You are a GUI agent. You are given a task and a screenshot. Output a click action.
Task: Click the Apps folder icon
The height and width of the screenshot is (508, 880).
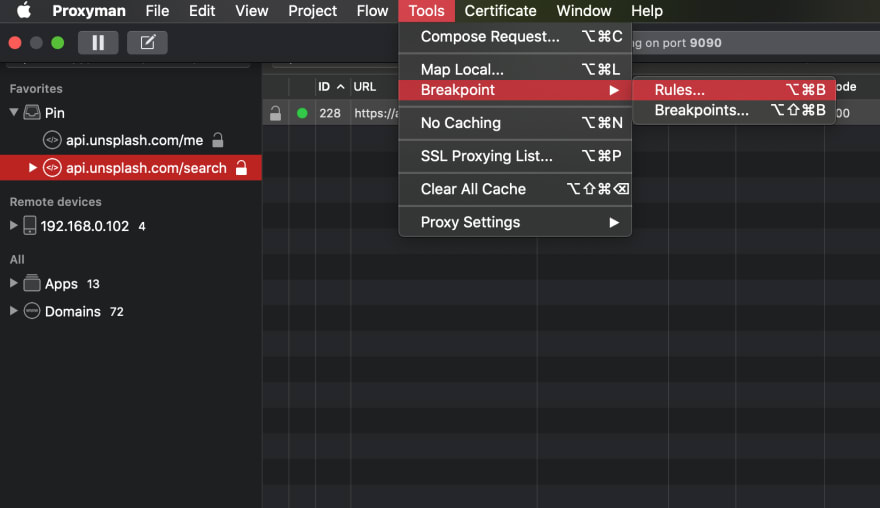point(32,283)
